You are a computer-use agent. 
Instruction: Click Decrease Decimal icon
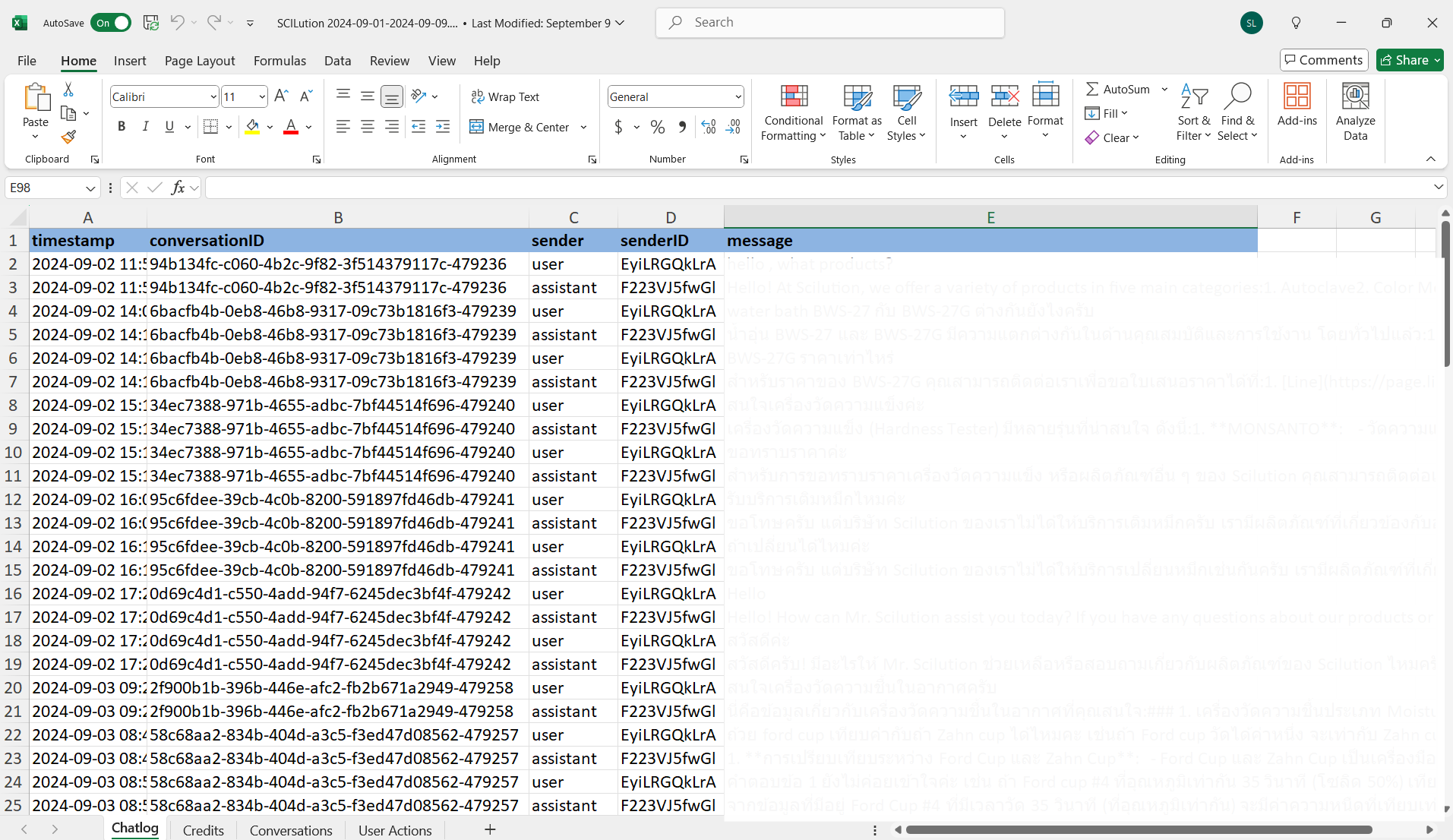click(733, 127)
